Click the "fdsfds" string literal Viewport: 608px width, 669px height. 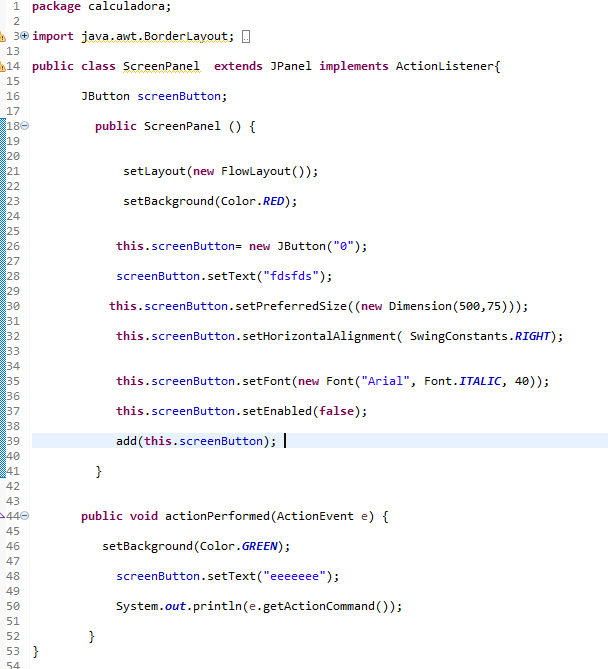click(x=291, y=276)
